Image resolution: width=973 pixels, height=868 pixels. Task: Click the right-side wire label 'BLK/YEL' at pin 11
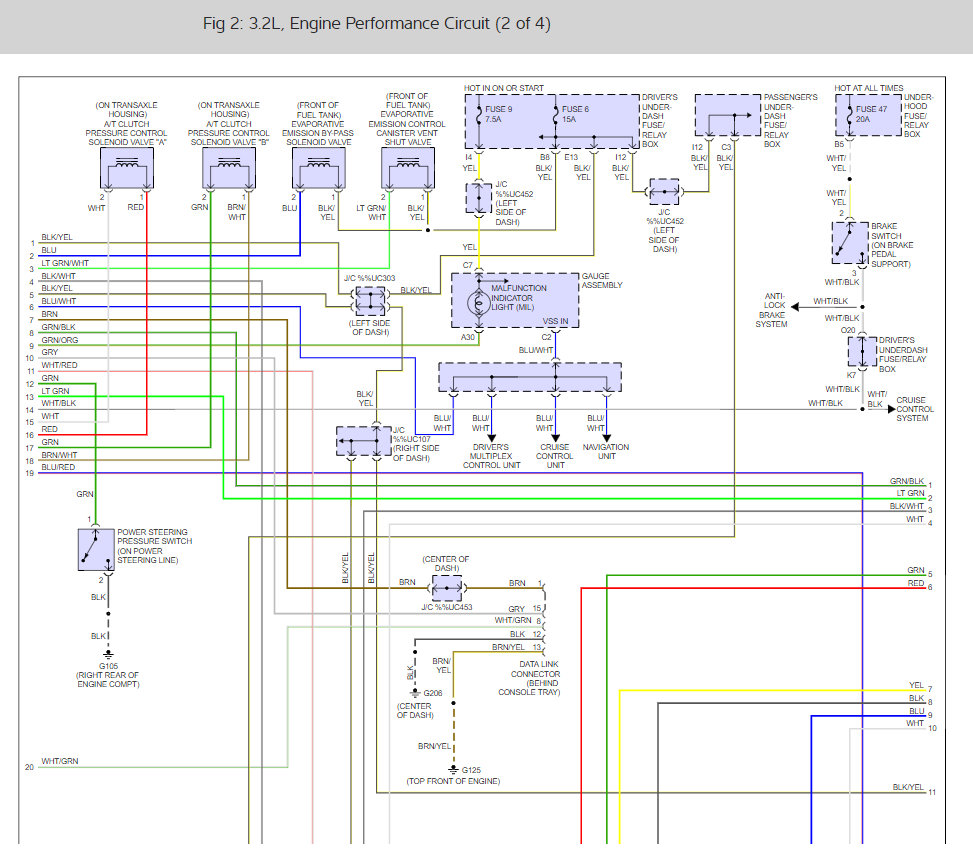[x=908, y=787]
